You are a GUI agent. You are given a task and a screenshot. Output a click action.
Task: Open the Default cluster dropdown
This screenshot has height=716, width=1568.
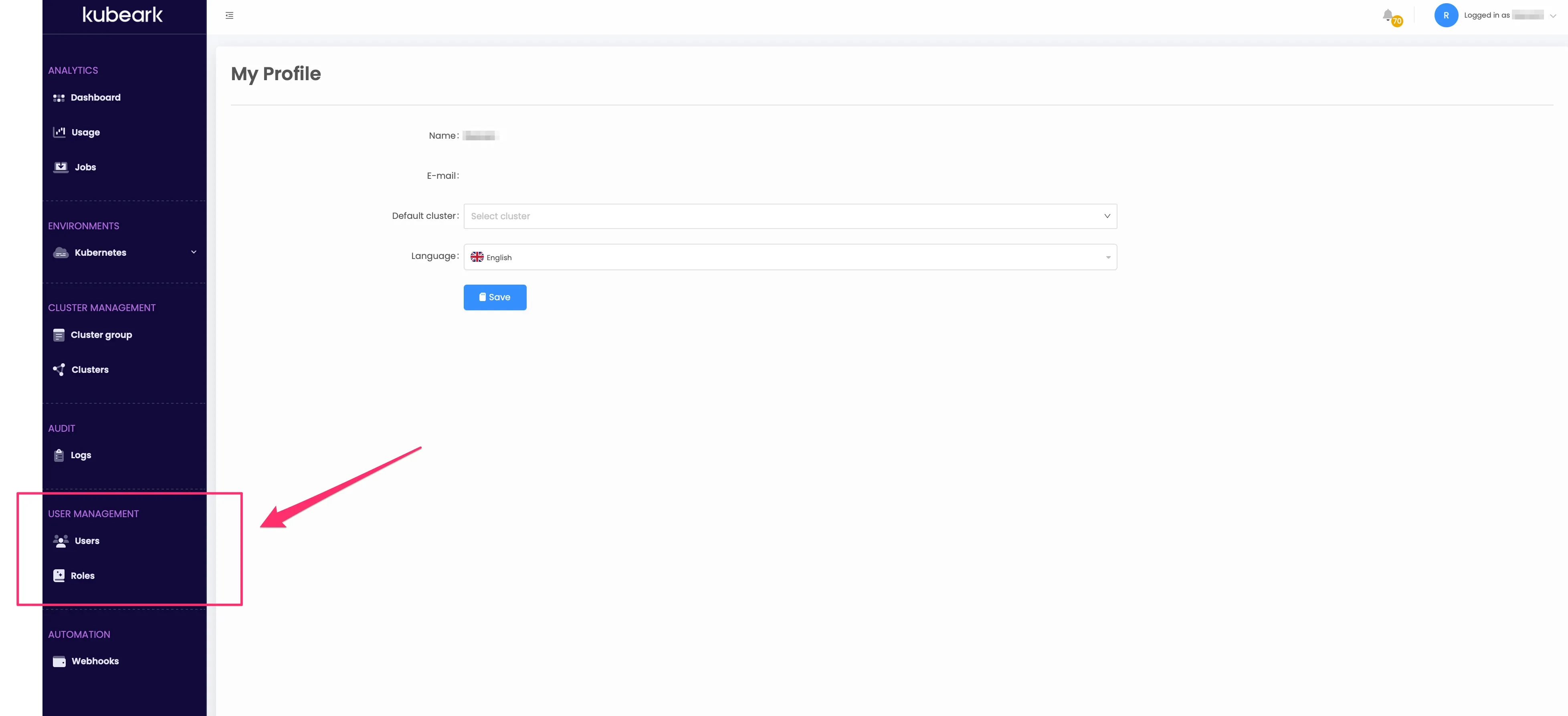click(x=790, y=216)
